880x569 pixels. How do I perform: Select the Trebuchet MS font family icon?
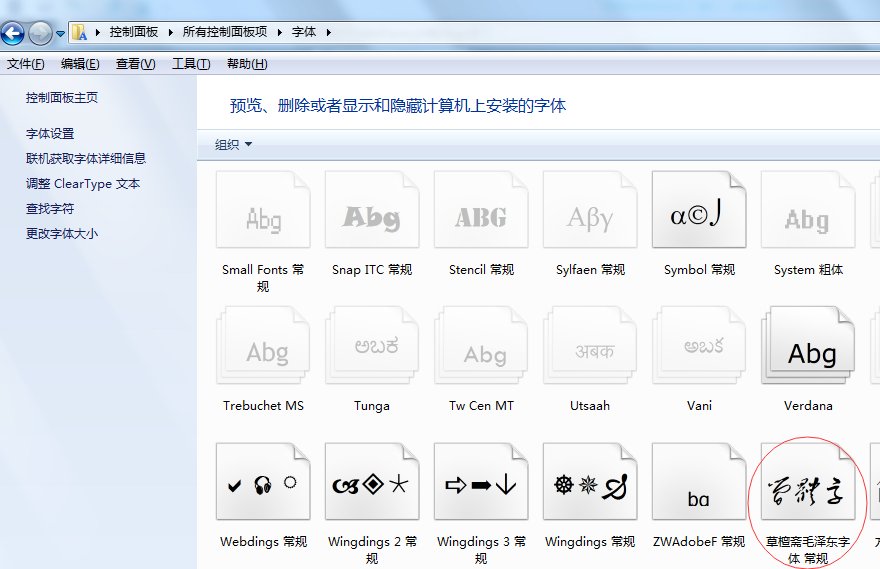tap(263, 346)
